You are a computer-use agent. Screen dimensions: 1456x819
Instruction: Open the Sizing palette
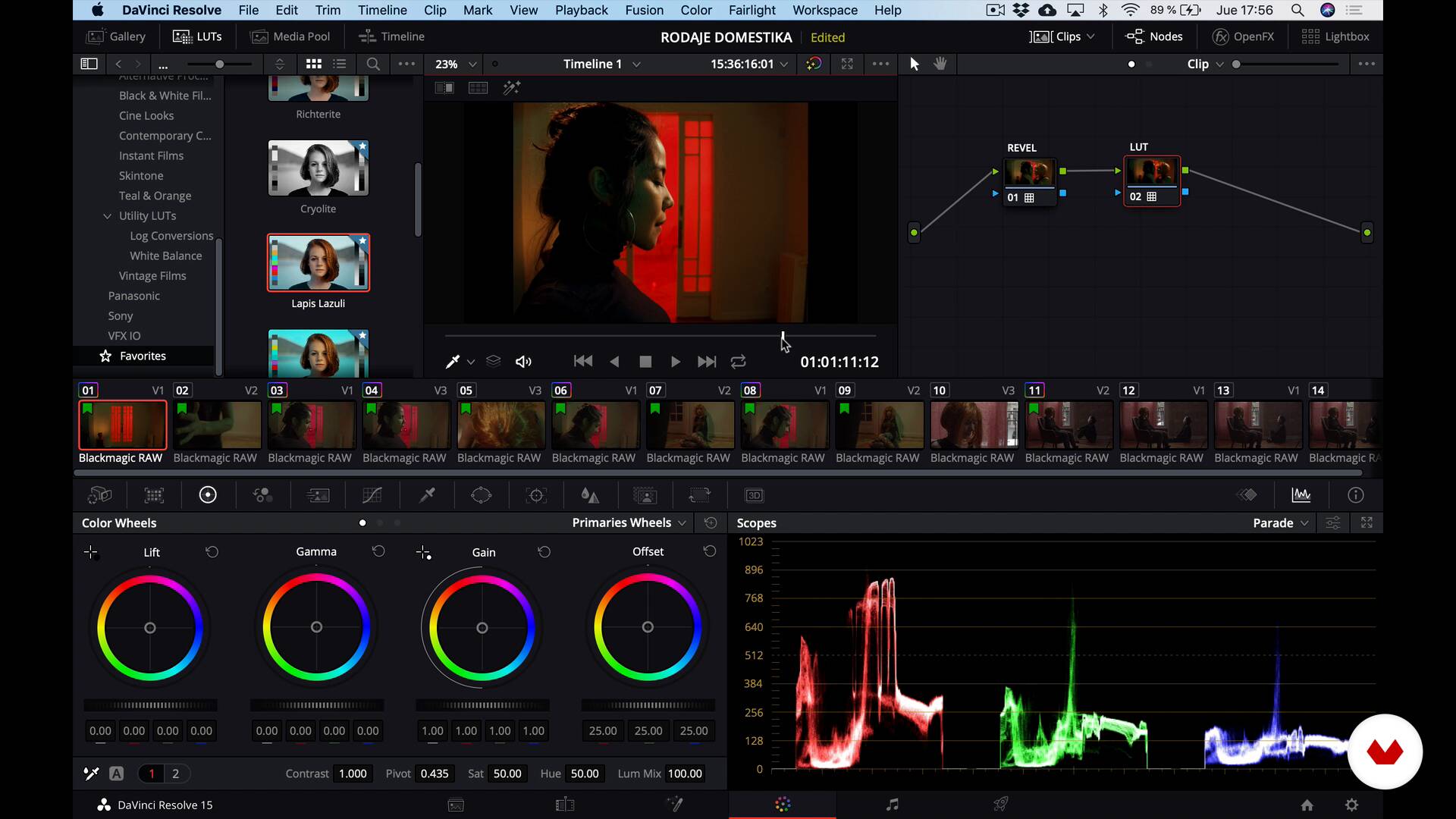pyautogui.click(x=699, y=495)
